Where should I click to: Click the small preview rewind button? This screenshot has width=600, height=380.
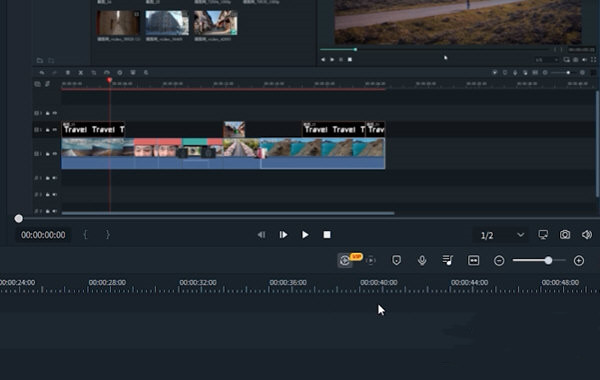click(323, 60)
